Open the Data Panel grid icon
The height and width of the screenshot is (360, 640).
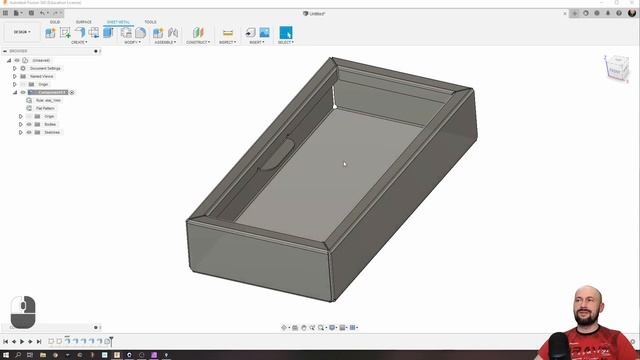click(x=5, y=13)
